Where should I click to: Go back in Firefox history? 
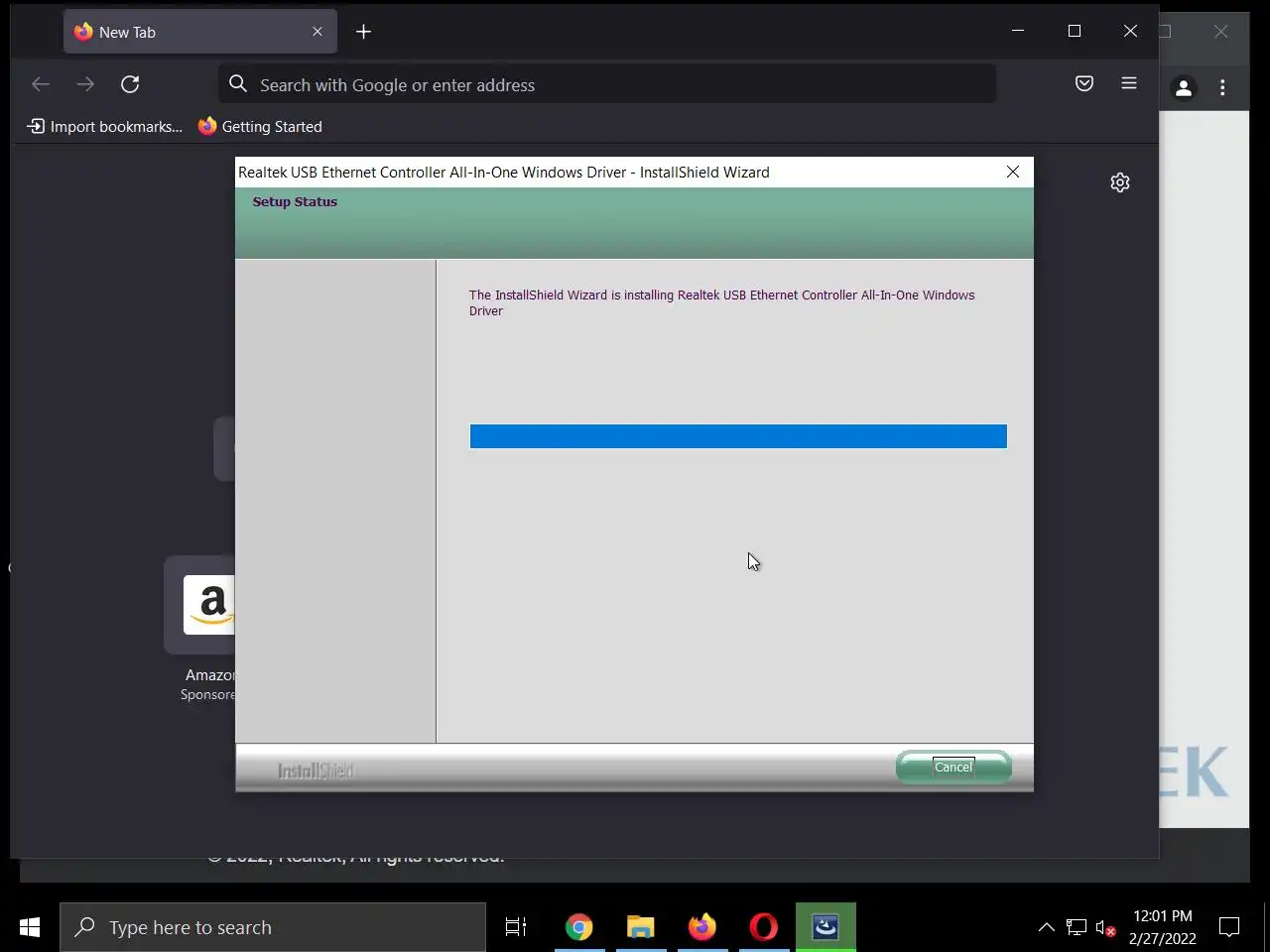41,84
